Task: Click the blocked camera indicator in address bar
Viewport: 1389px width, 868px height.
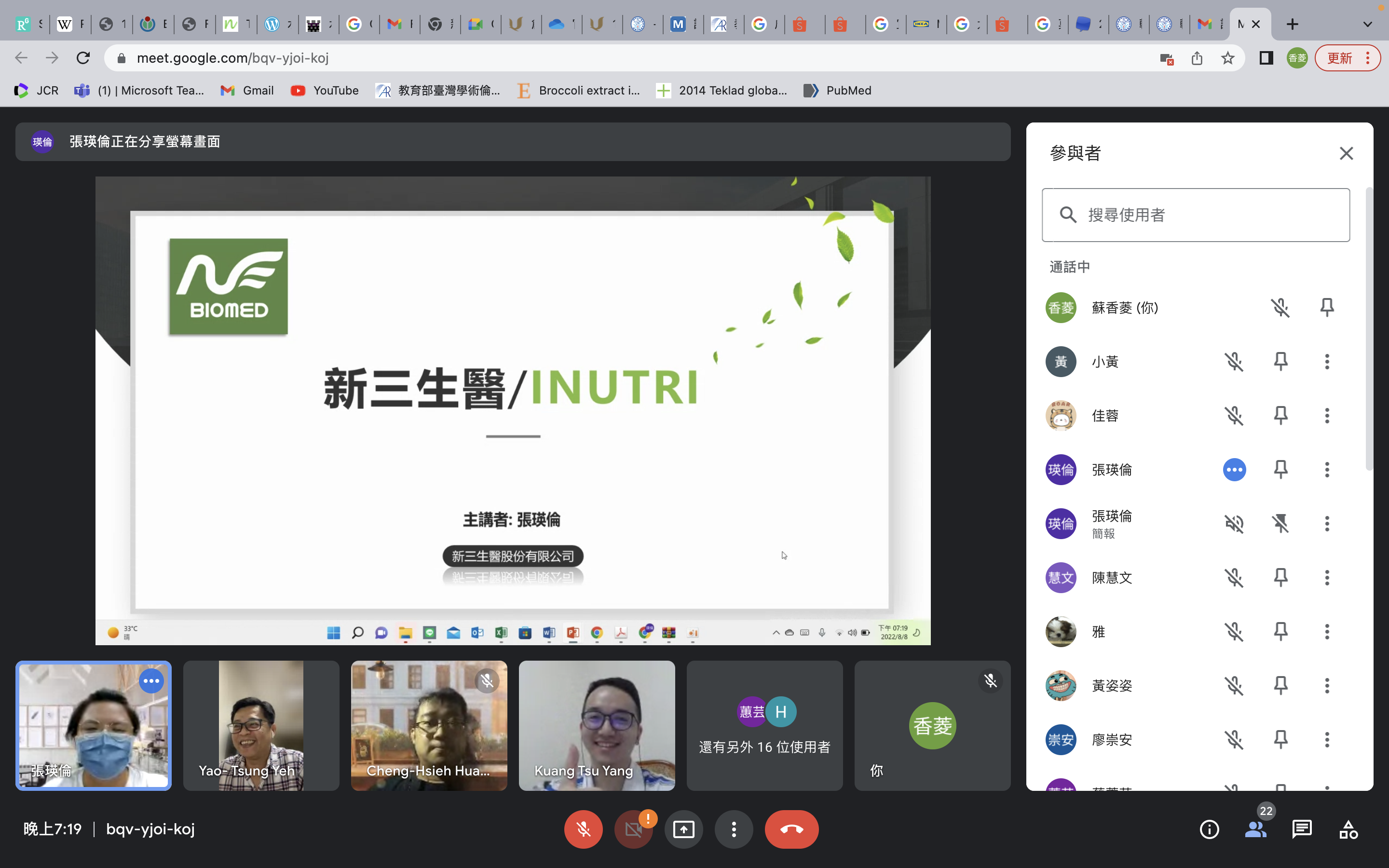Action: tap(1166, 58)
